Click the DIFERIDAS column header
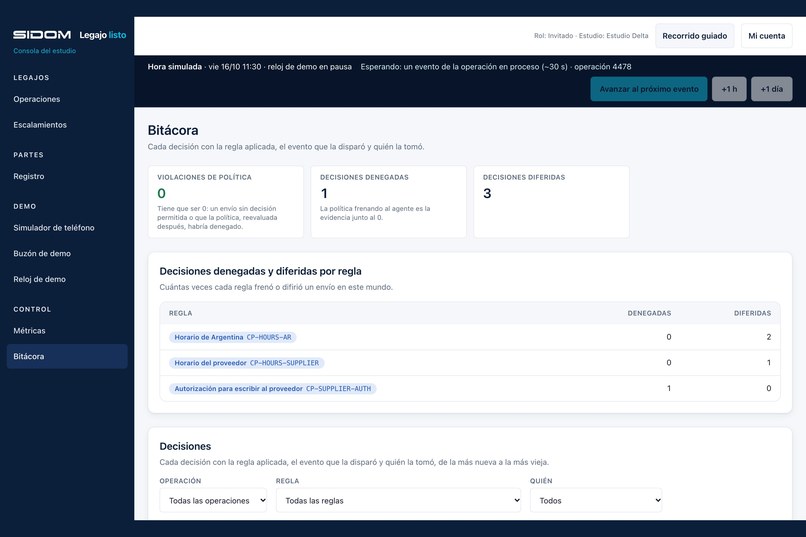This screenshot has height=537, width=806. [x=753, y=313]
